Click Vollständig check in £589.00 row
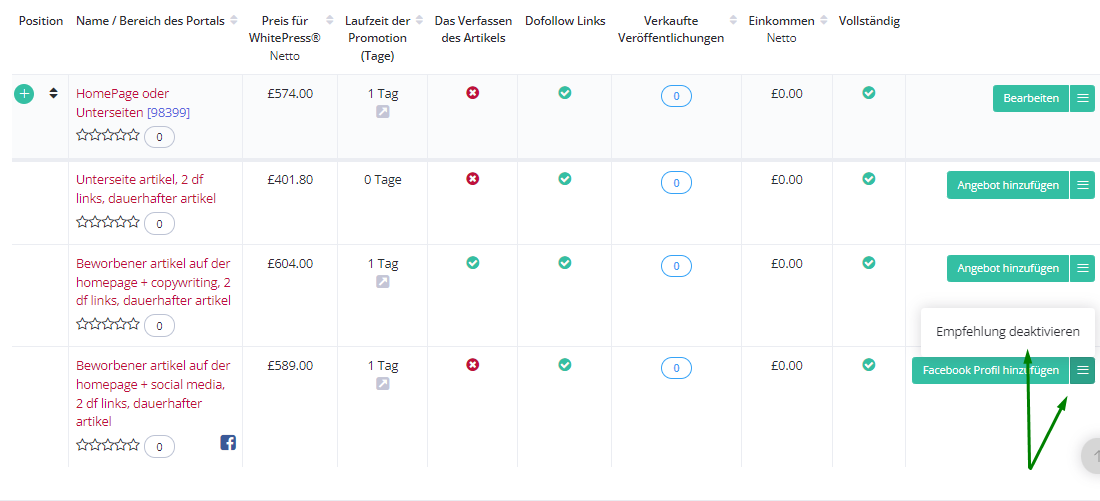This screenshot has height=501, width=1100. click(868, 365)
